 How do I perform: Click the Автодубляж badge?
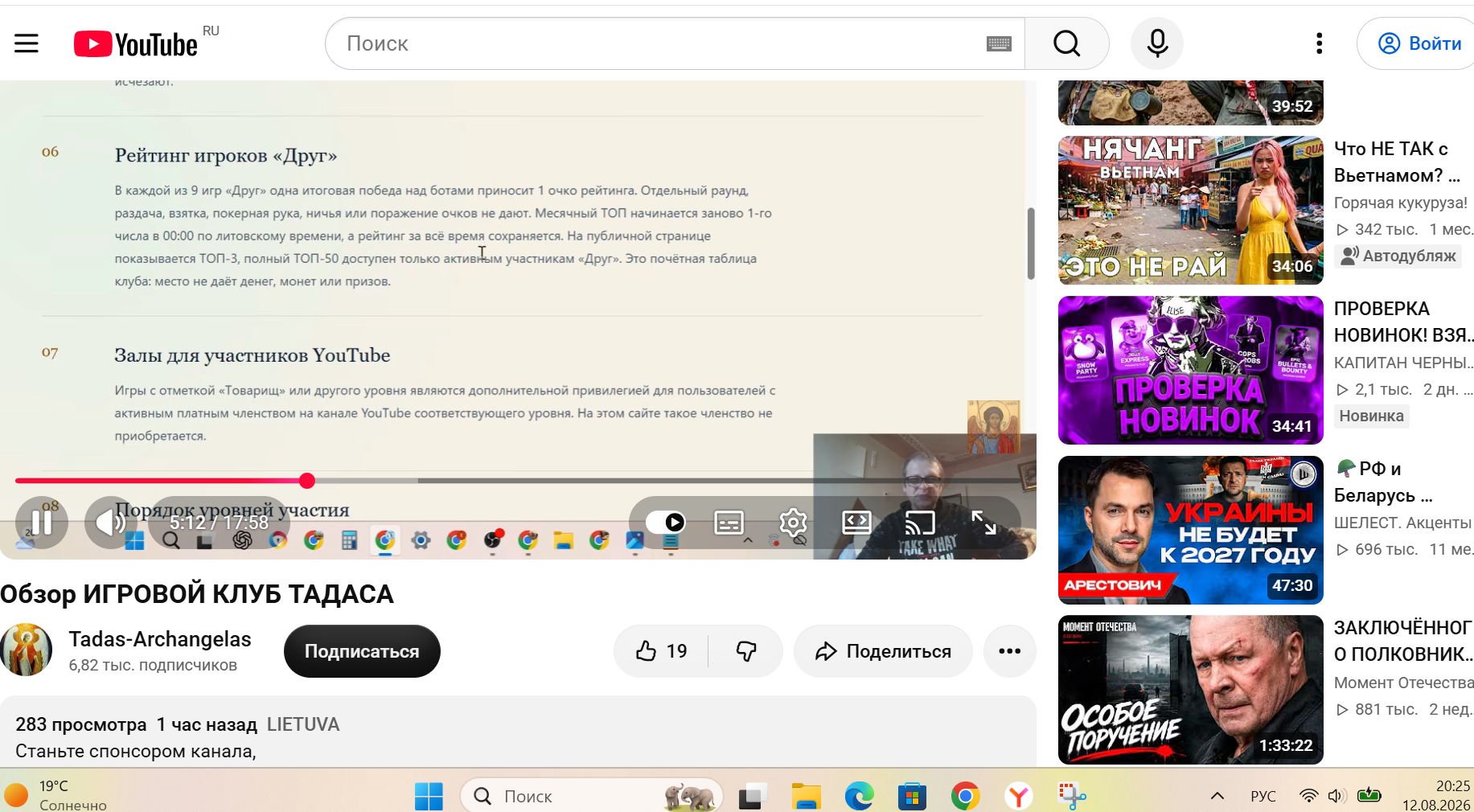coord(1398,256)
